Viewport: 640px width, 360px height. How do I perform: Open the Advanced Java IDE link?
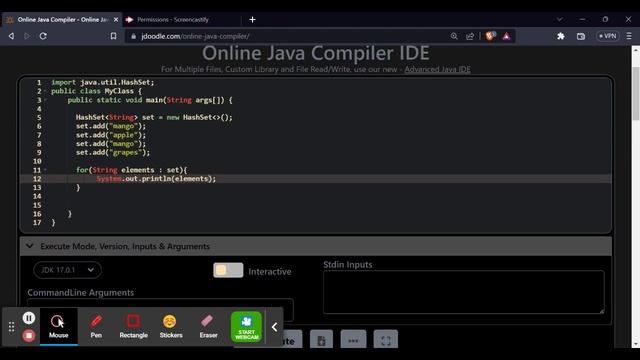tap(437, 69)
